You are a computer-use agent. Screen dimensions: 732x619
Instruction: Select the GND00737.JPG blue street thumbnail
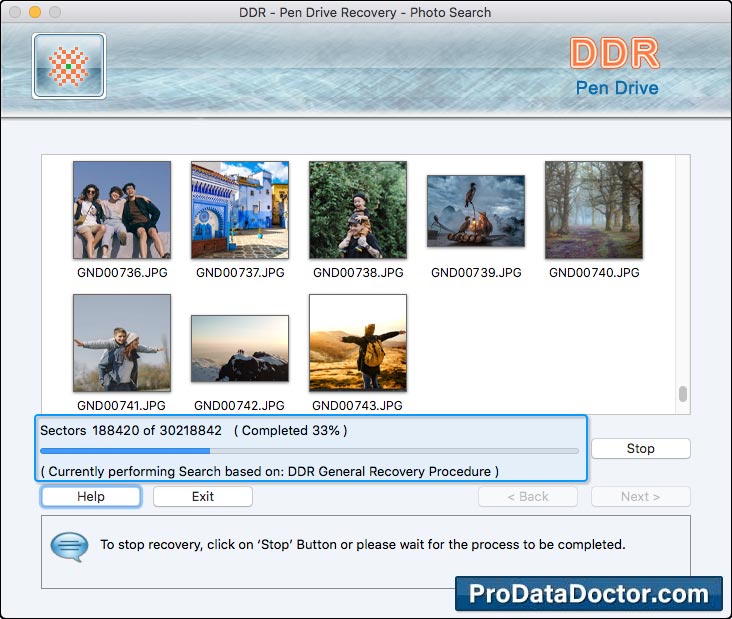(239, 210)
